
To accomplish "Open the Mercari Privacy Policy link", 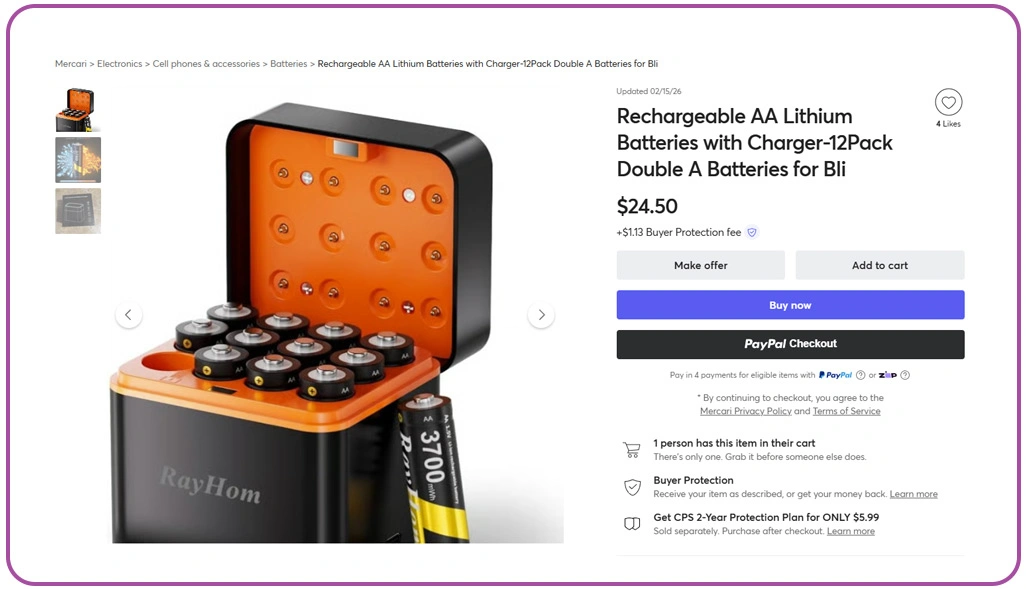I will pos(745,411).
